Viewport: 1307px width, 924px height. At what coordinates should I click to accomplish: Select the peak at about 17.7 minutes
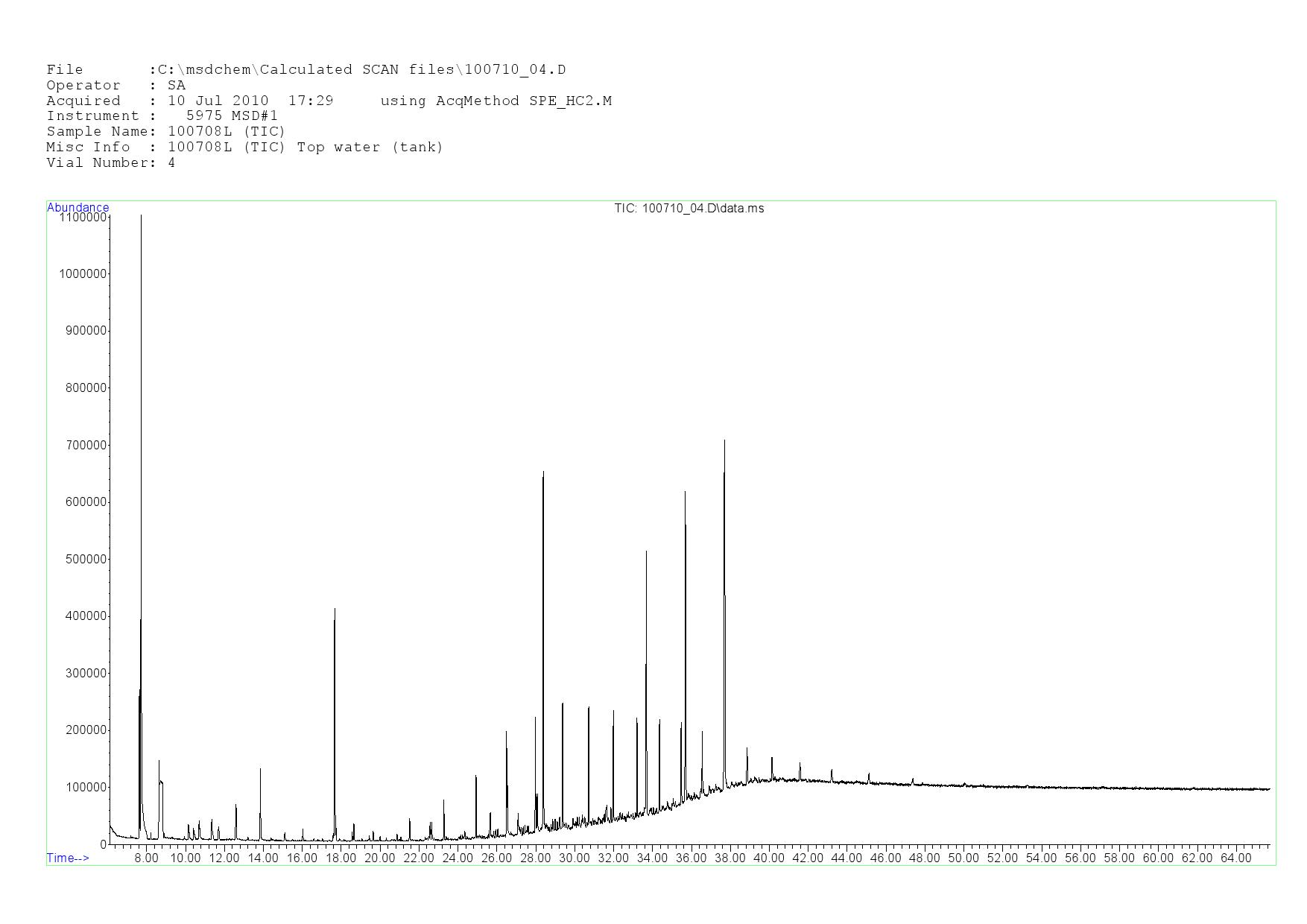(x=335, y=611)
